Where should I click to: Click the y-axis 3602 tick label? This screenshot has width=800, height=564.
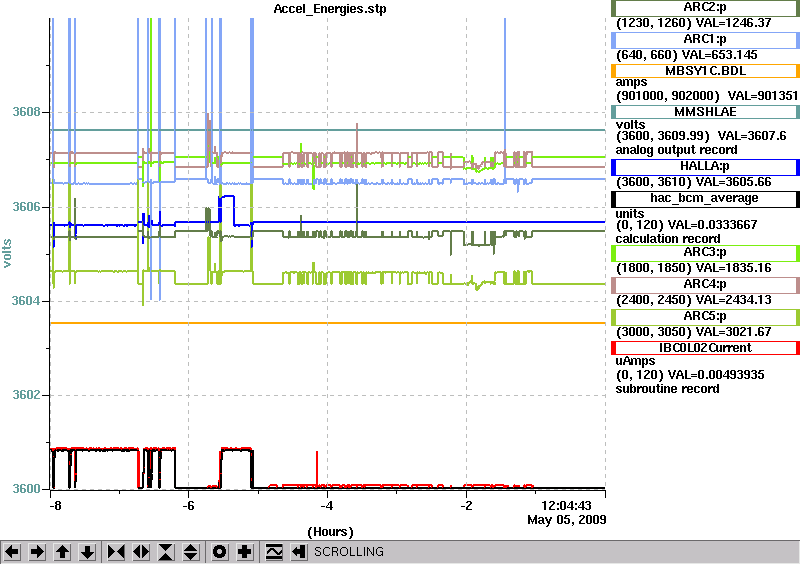tap(26, 395)
